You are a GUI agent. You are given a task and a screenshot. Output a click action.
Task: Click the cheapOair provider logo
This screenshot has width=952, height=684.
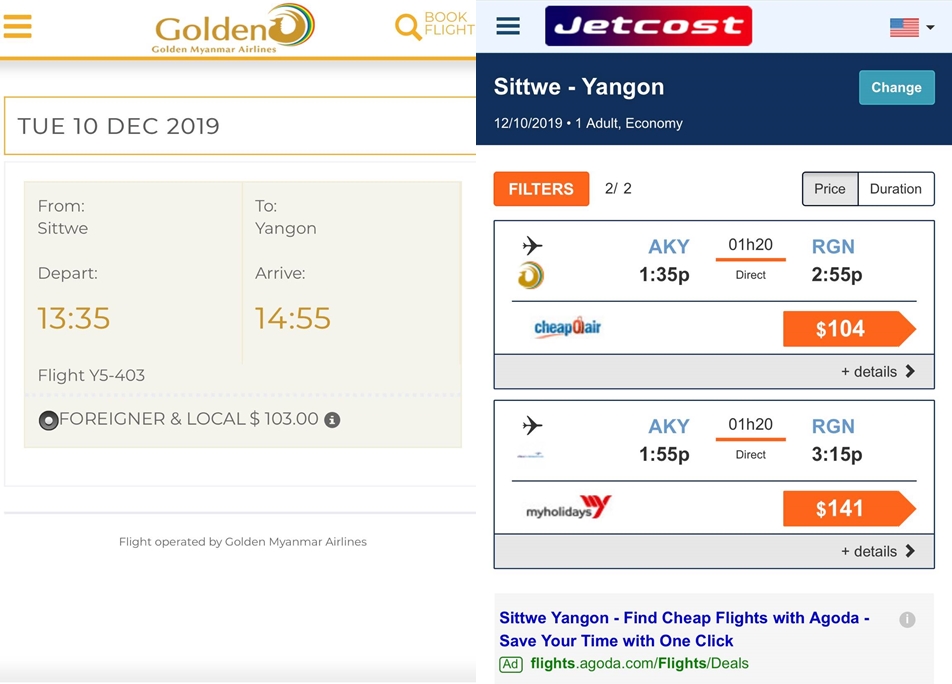(x=567, y=327)
